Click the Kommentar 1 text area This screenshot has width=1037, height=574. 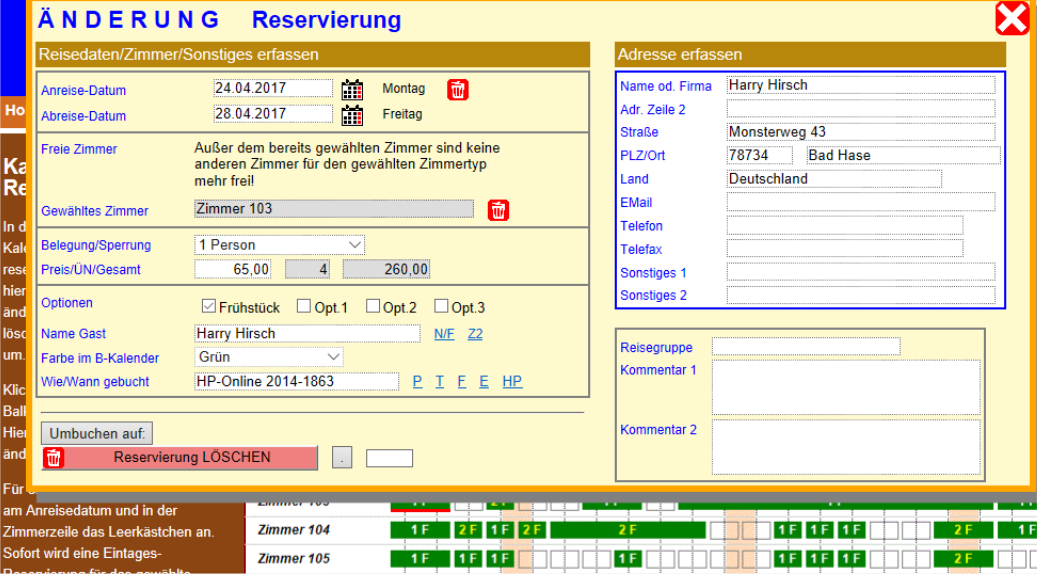[846, 388]
